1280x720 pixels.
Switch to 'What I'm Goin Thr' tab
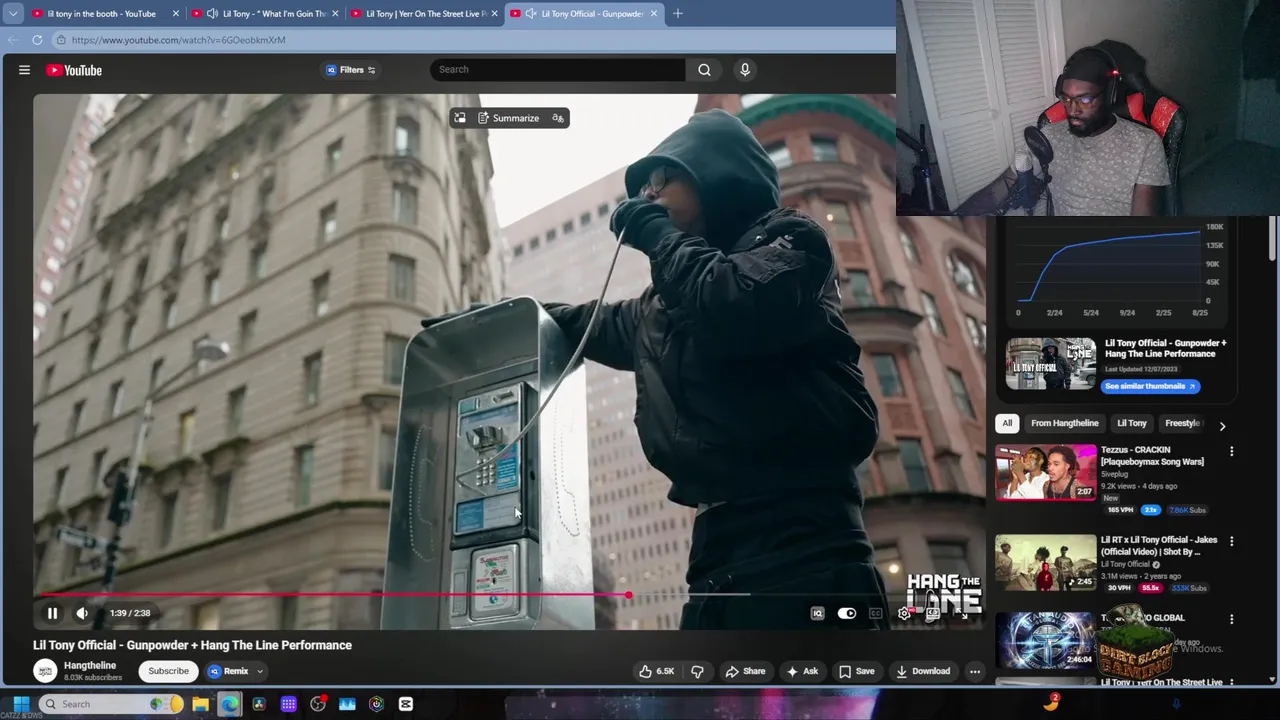click(x=265, y=14)
